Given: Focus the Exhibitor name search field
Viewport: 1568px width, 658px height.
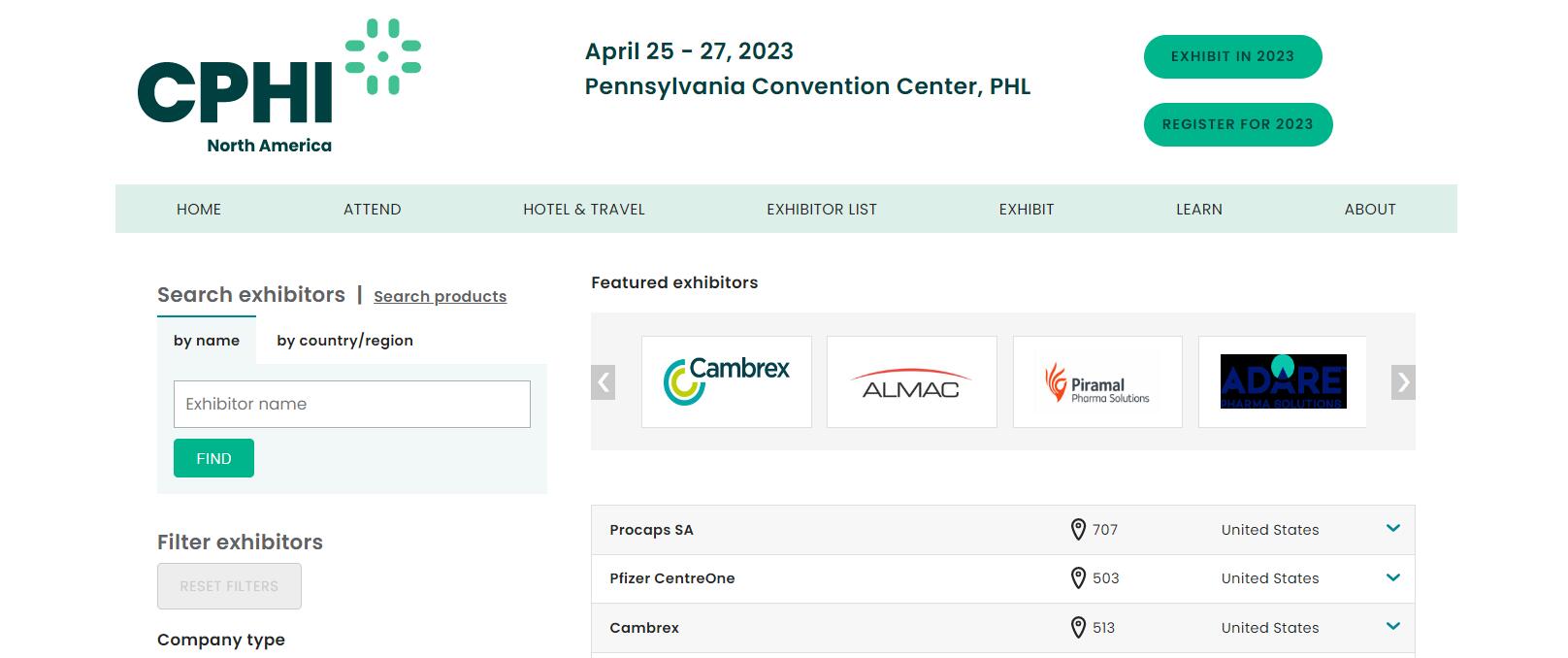Looking at the screenshot, I should click(x=352, y=404).
